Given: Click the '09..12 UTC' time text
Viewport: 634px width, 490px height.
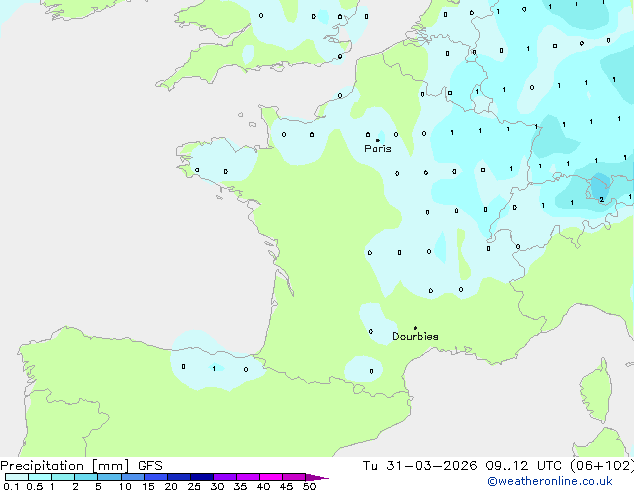Looking at the screenshot, I should point(523,466).
